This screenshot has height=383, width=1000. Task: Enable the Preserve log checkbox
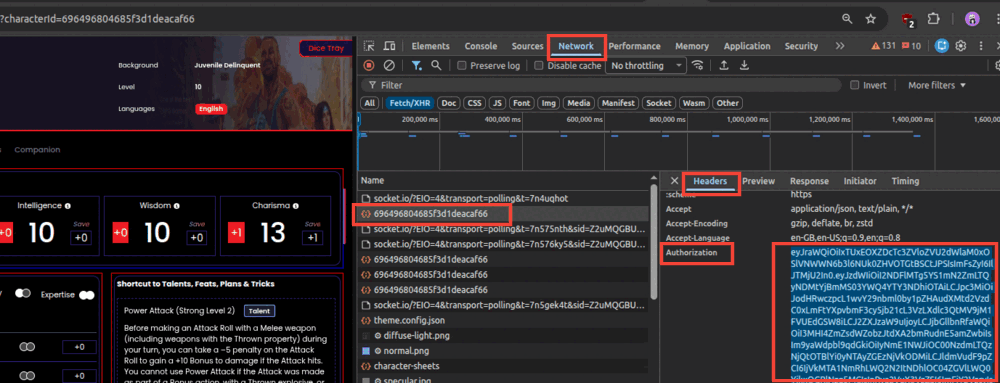tap(462, 66)
